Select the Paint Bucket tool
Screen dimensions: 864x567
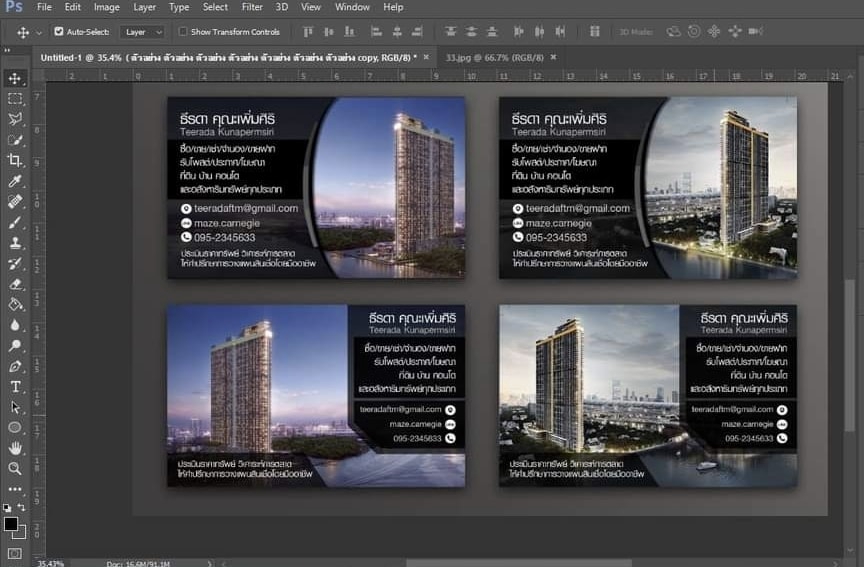[x=15, y=304]
